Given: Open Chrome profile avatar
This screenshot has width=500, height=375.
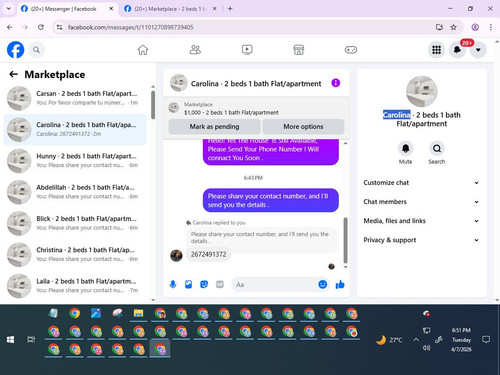Looking at the screenshot, I should click(x=475, y=27).
